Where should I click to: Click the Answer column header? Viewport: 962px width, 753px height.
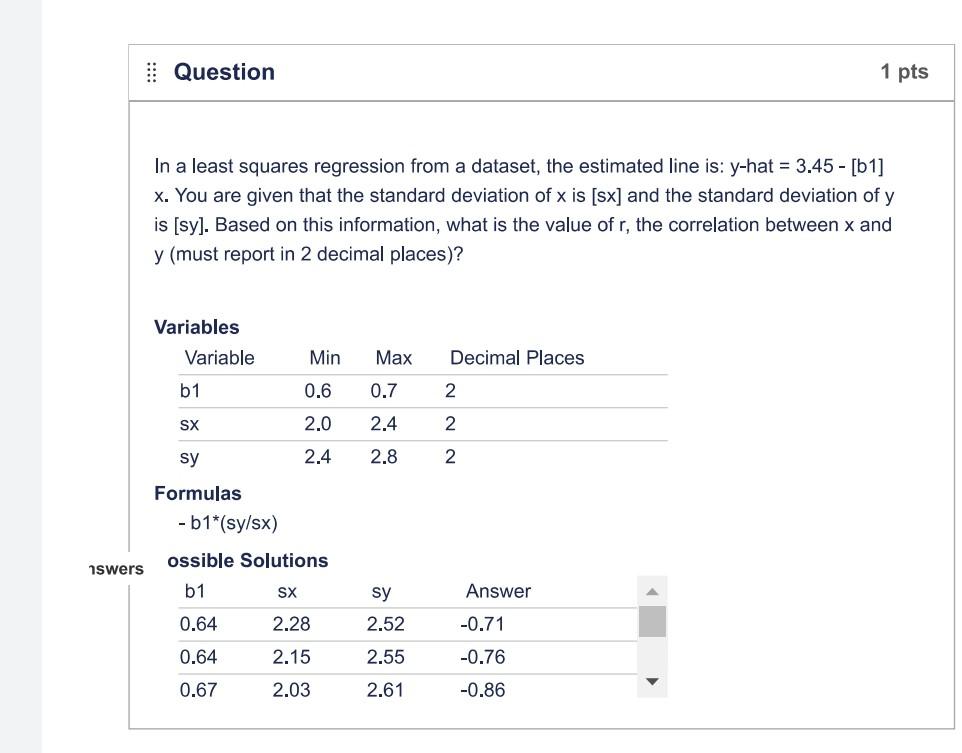pos(497,591)
